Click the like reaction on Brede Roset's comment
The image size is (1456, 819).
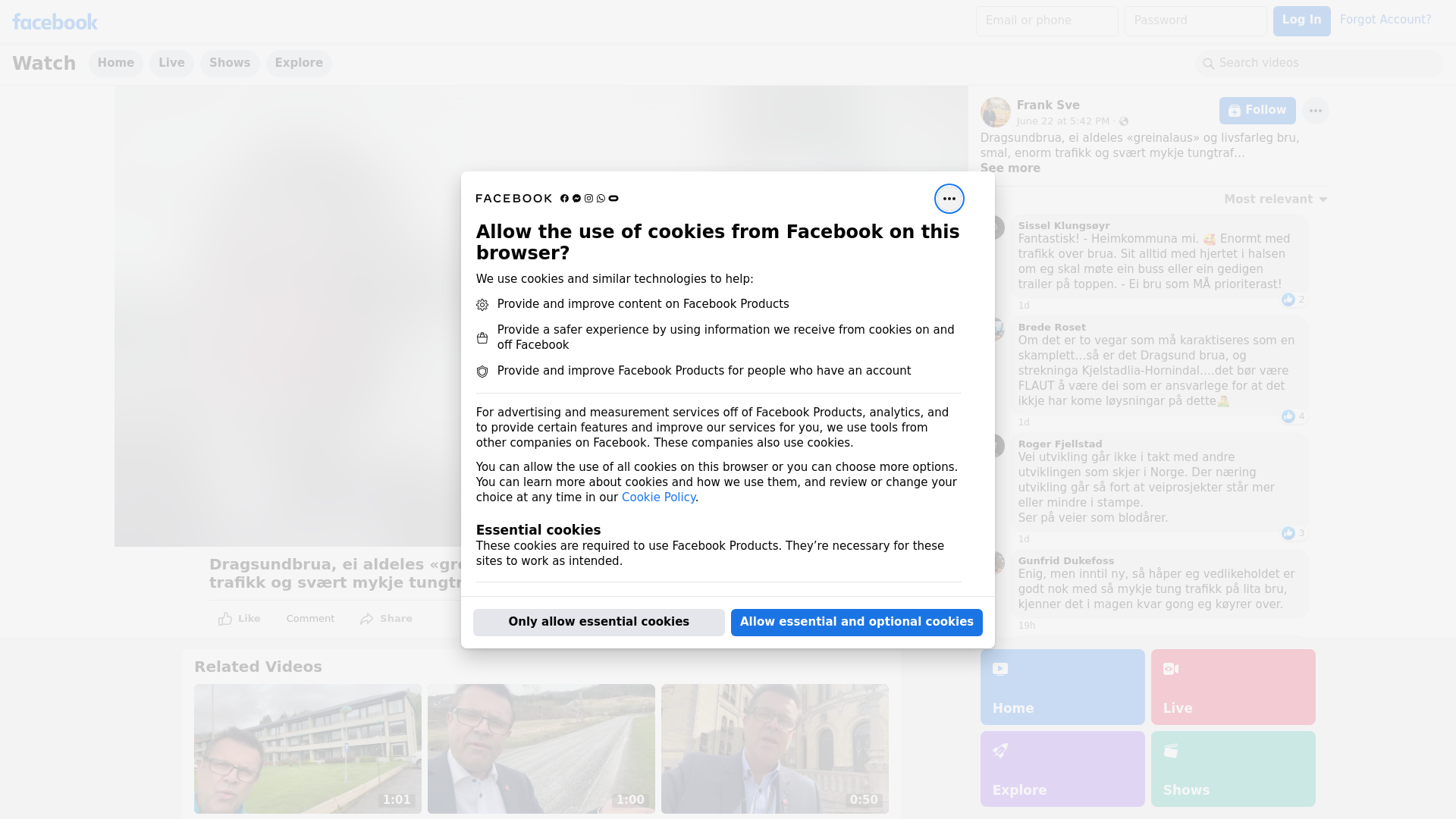click(1288, 416)
